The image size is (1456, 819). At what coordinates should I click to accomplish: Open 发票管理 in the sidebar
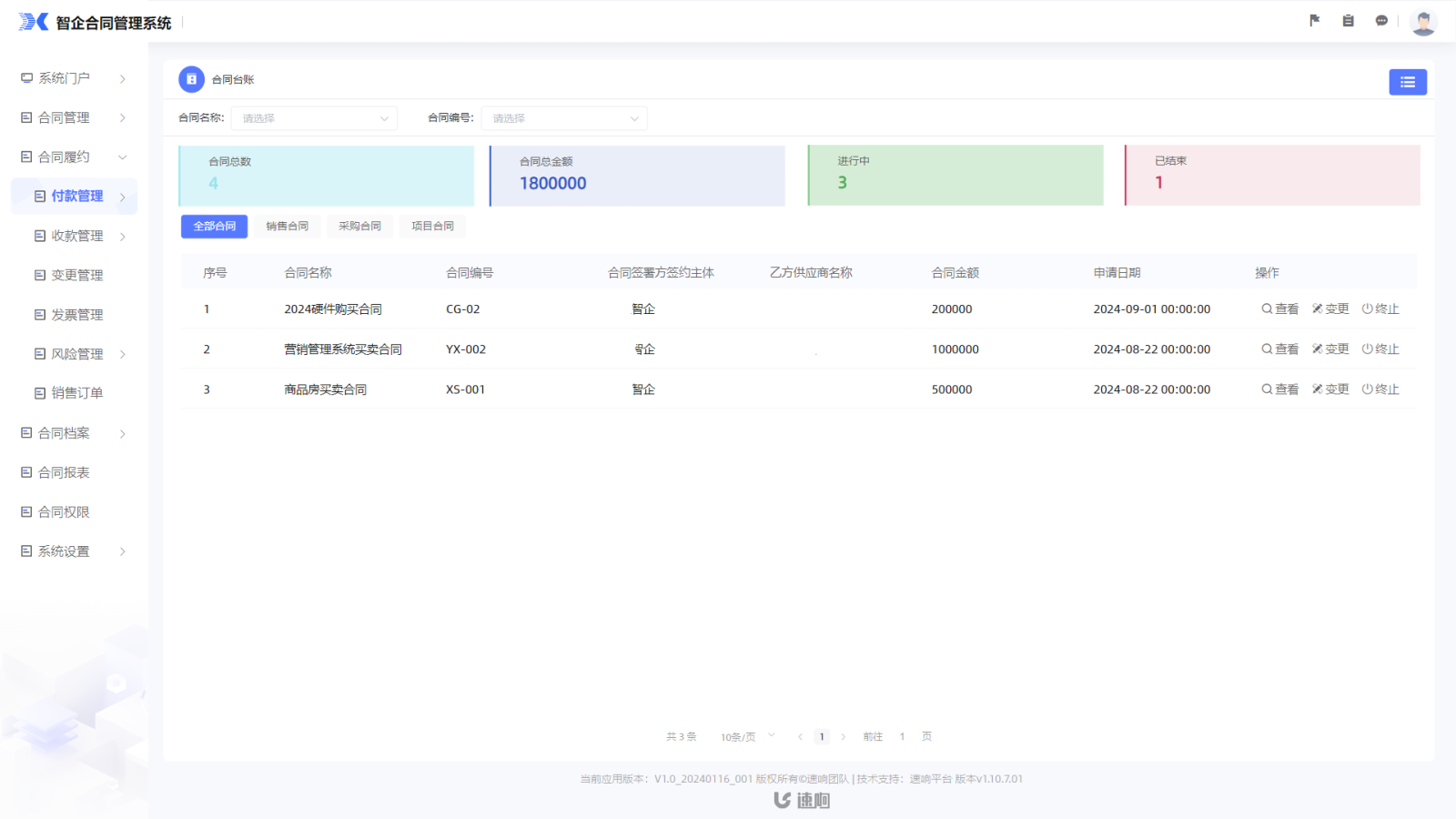76,315
